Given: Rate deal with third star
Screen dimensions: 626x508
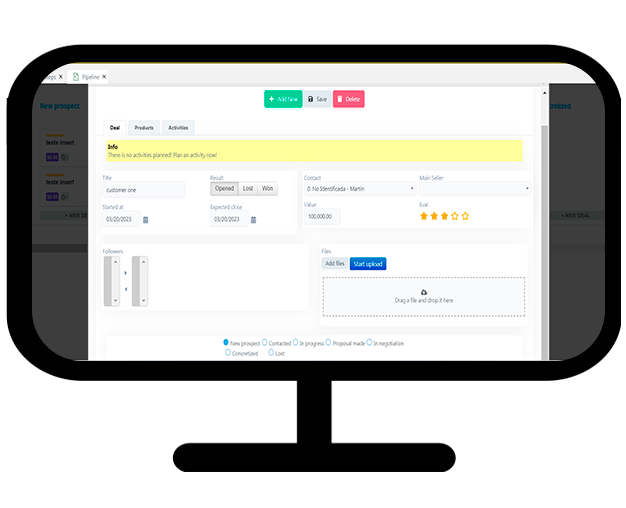Looking at the screenshot, I should point(444,216).
